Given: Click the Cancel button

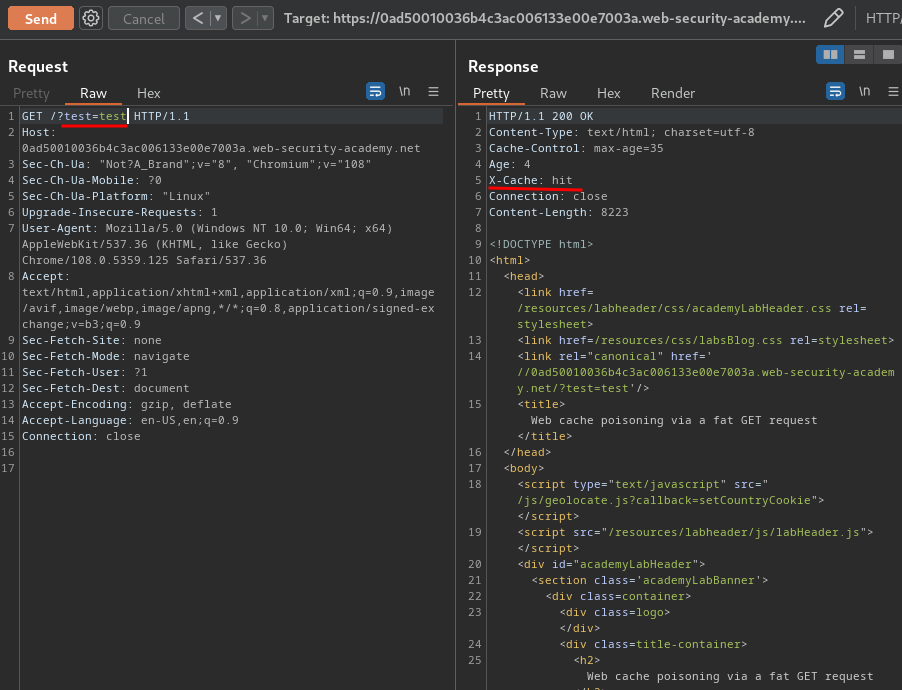Looking at the screenshot, I should point(144,18).
